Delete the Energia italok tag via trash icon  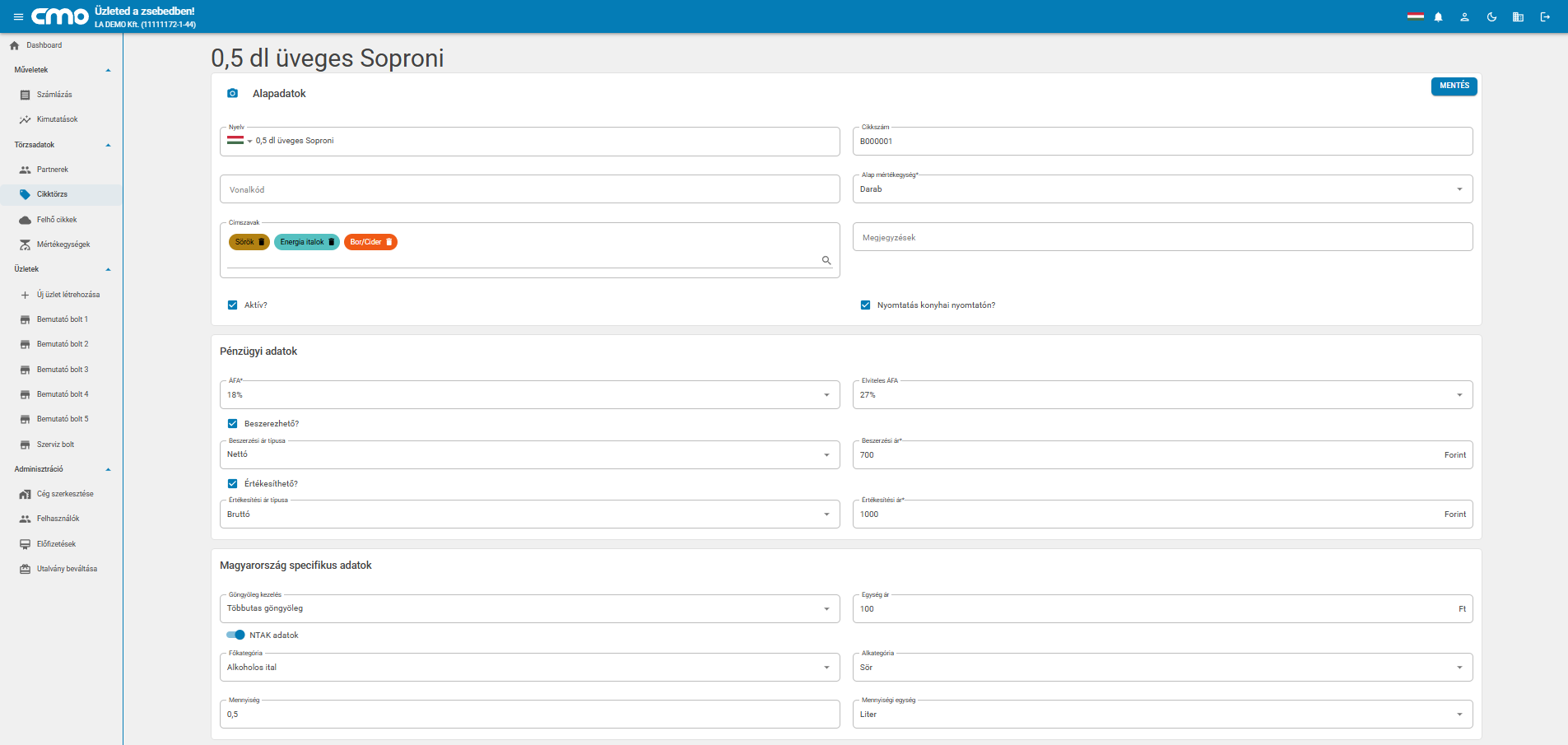point(332,242)
